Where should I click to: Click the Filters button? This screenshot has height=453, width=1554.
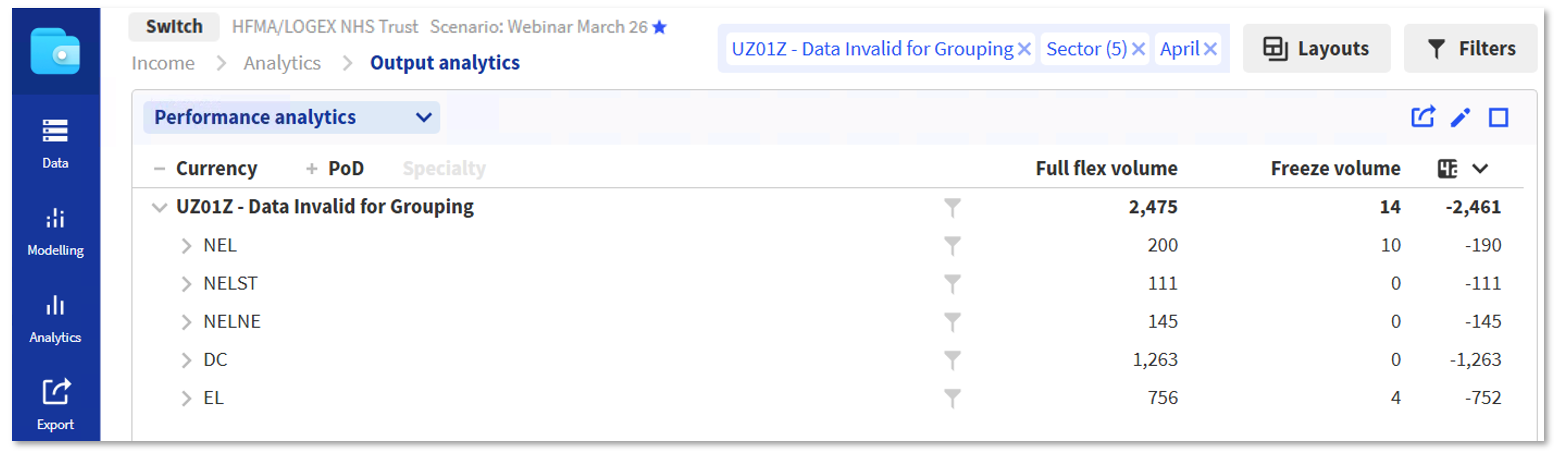[1470, 49]
